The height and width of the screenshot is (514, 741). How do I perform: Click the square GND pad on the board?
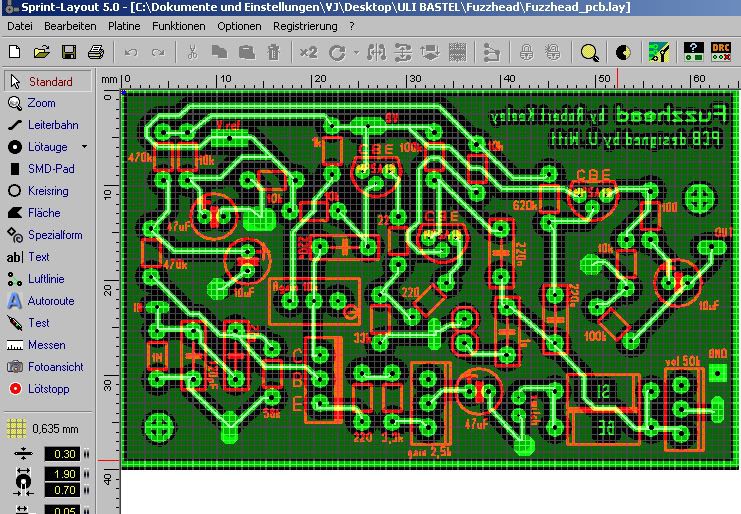(718, 373)
